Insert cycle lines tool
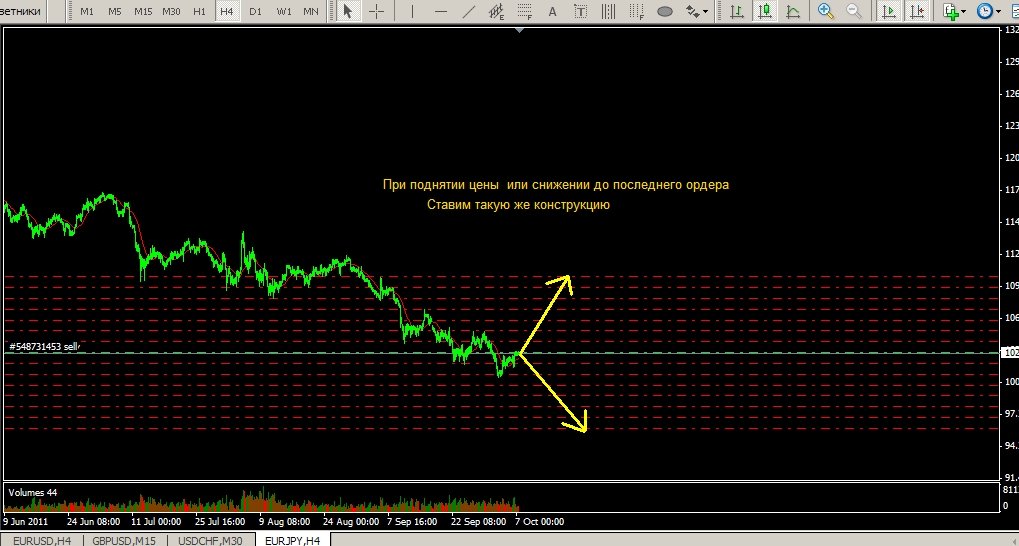The image size is (1019, 546). click(x=608, y=11)
